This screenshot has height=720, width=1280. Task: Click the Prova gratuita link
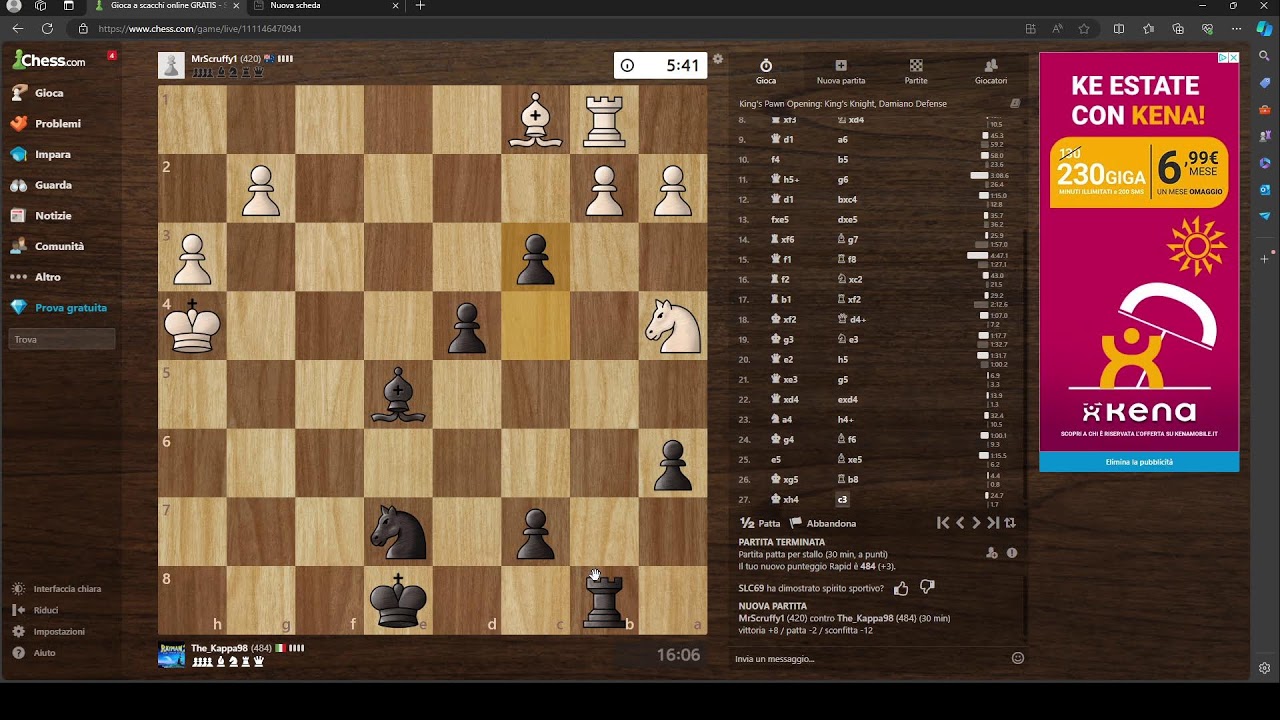59,308
